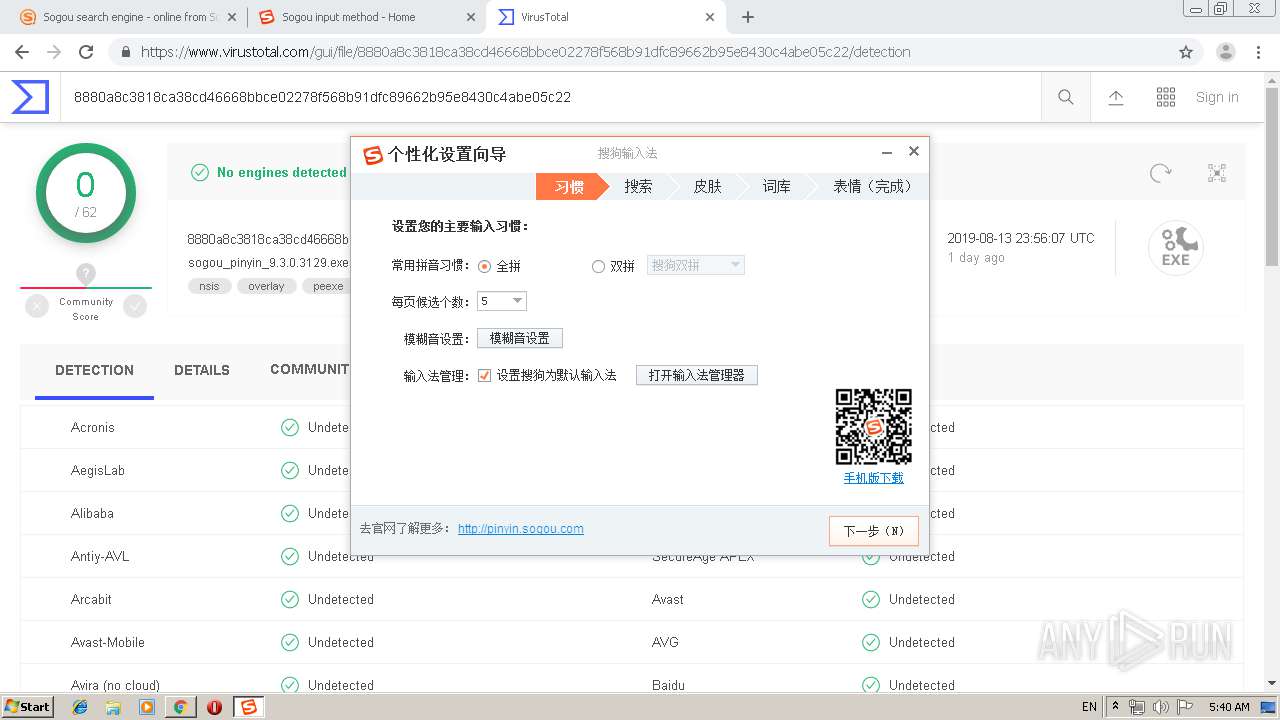Open 手机版下载 link

873,478
